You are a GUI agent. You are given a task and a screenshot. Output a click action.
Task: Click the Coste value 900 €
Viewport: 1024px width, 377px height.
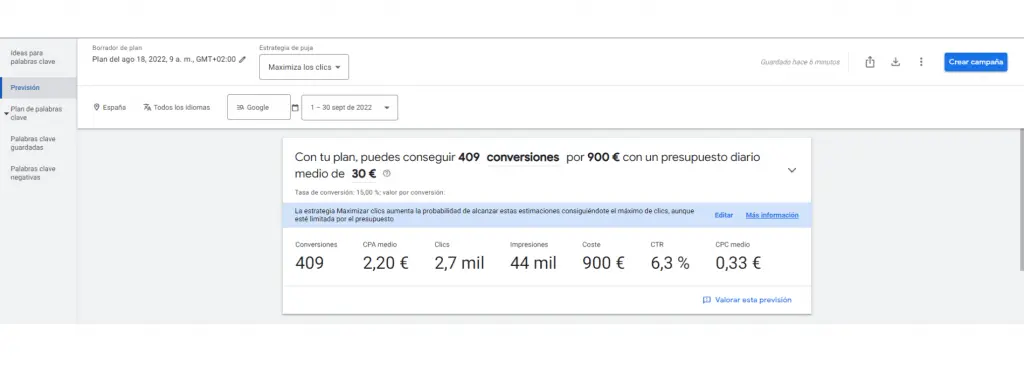pyautogui.click(x=603, y=263)
